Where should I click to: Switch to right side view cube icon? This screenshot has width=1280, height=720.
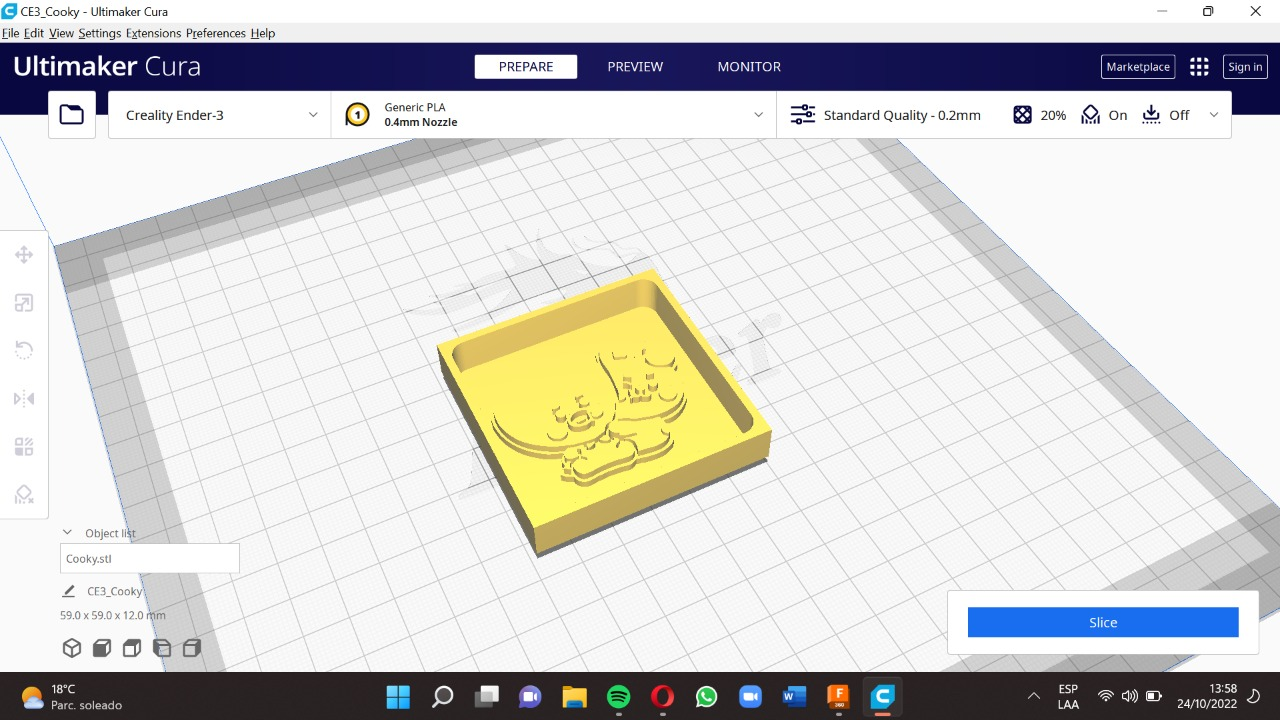(191, 648)
